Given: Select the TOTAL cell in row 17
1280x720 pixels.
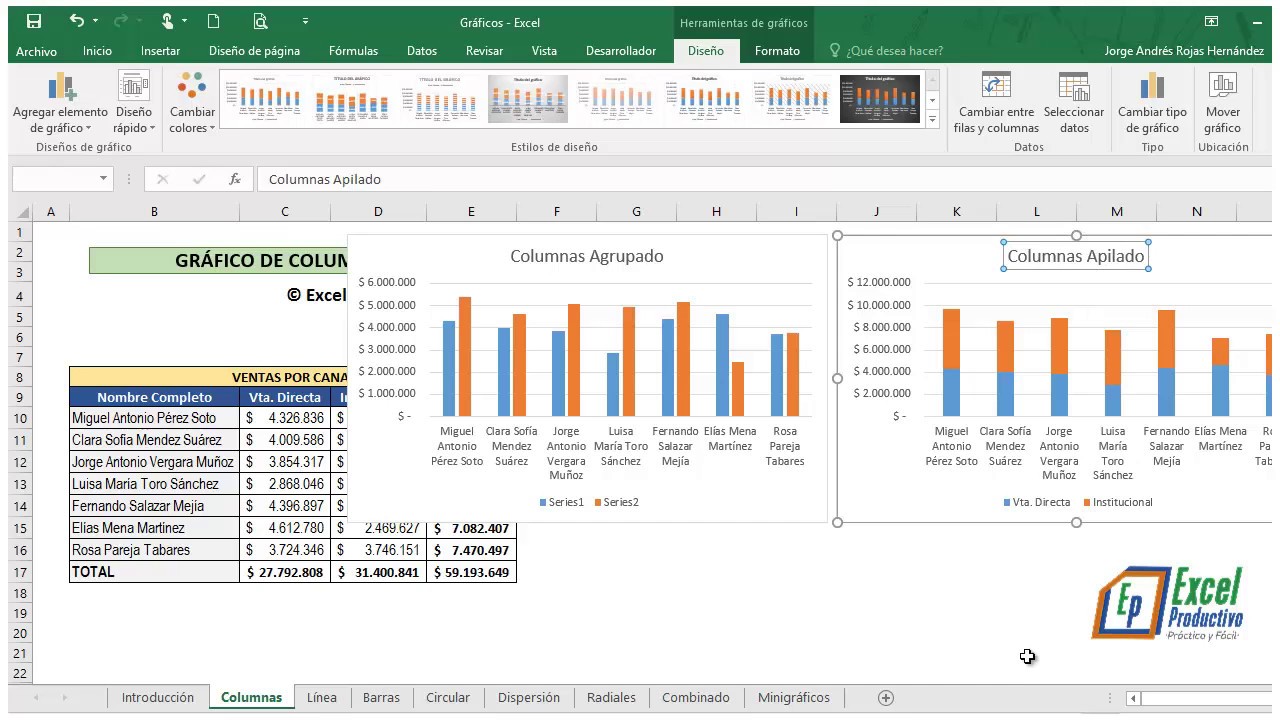Looking at the screenshot, I should (154, 572).
